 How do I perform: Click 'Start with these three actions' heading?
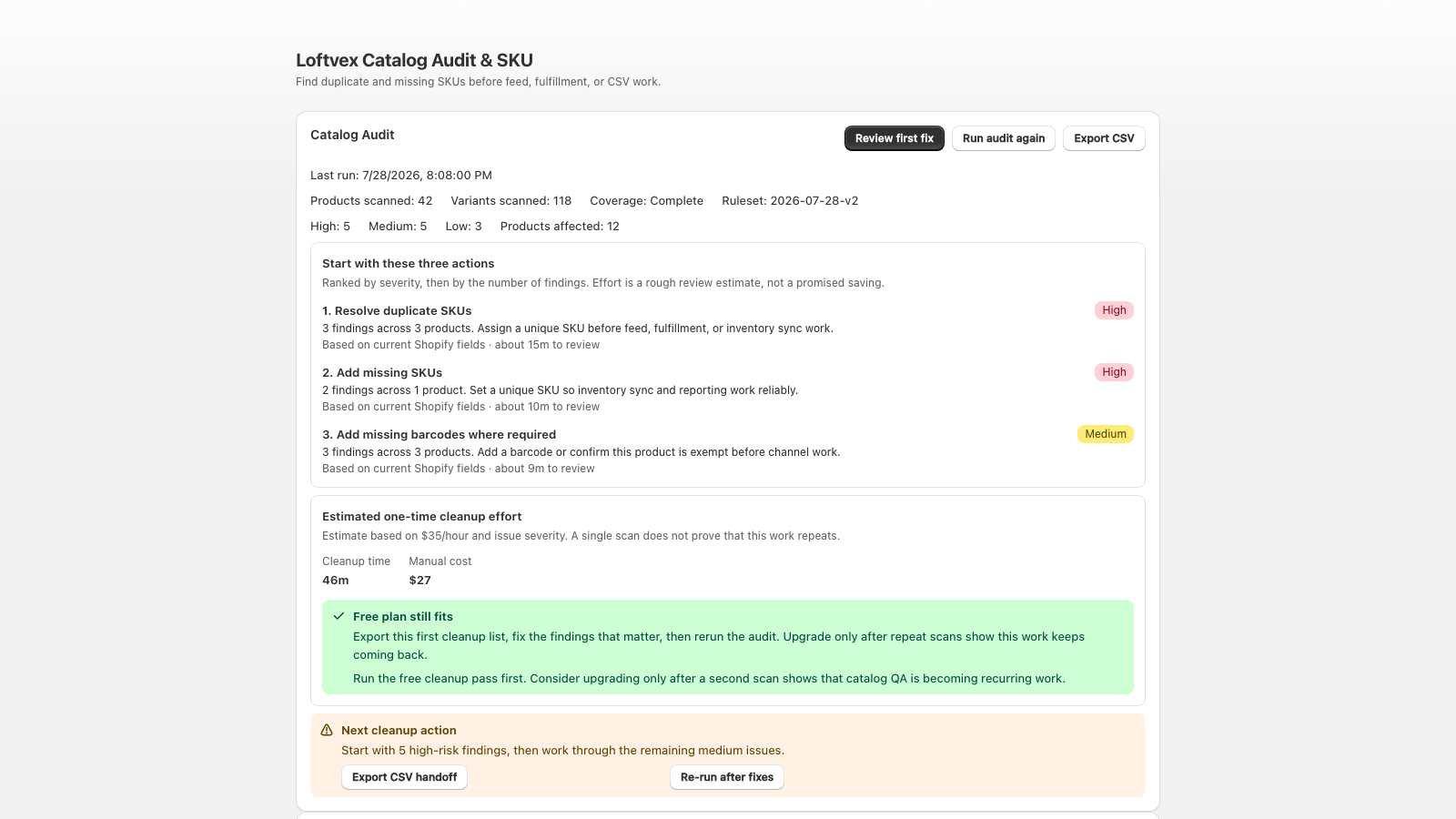(x=408, y=264)
